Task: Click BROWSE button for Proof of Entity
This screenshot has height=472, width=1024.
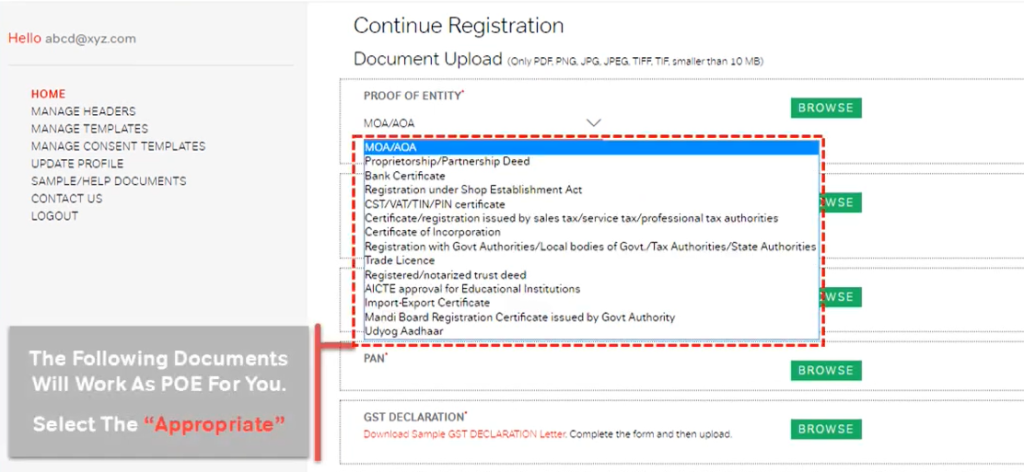Action: [826, 108]
